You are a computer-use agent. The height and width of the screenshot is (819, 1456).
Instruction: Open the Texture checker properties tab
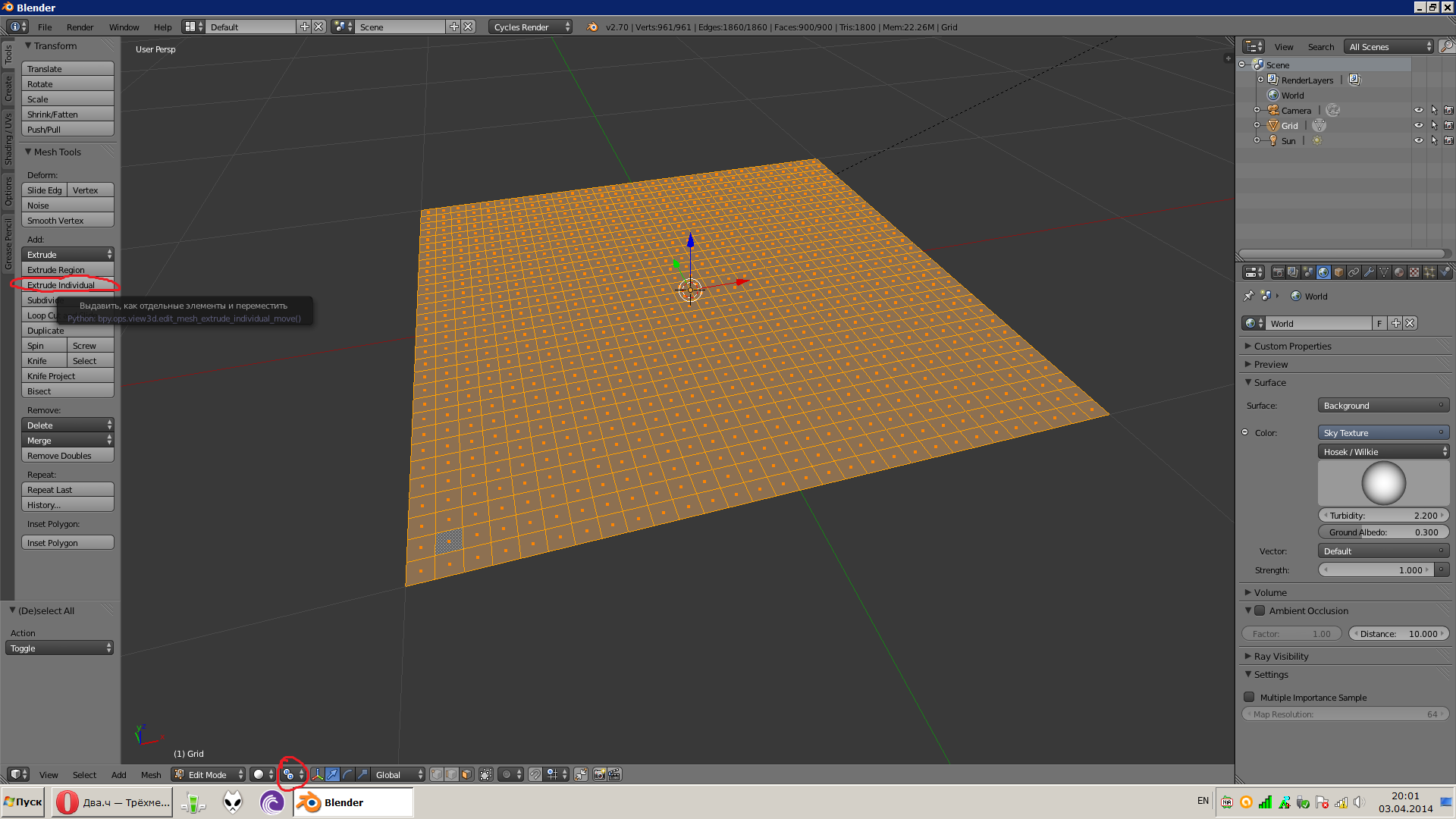click(x=1414, y=272)
